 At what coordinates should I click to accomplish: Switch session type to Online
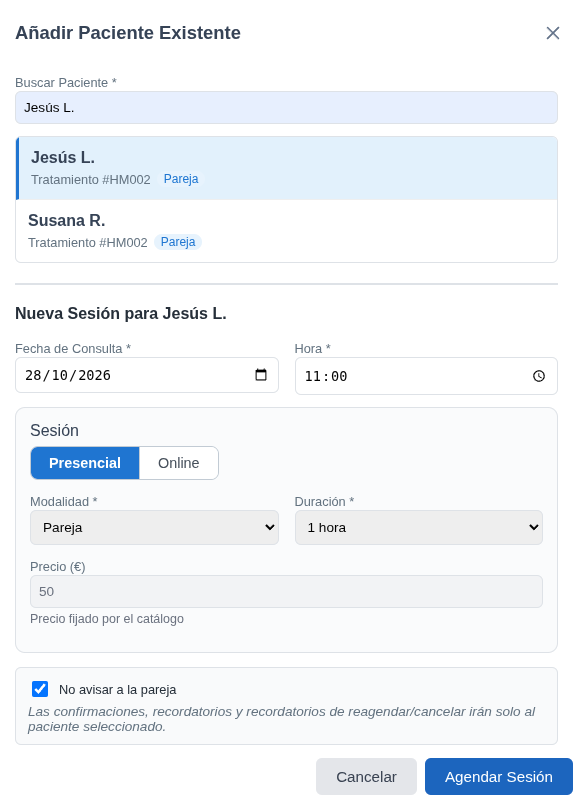pos(179,463)
